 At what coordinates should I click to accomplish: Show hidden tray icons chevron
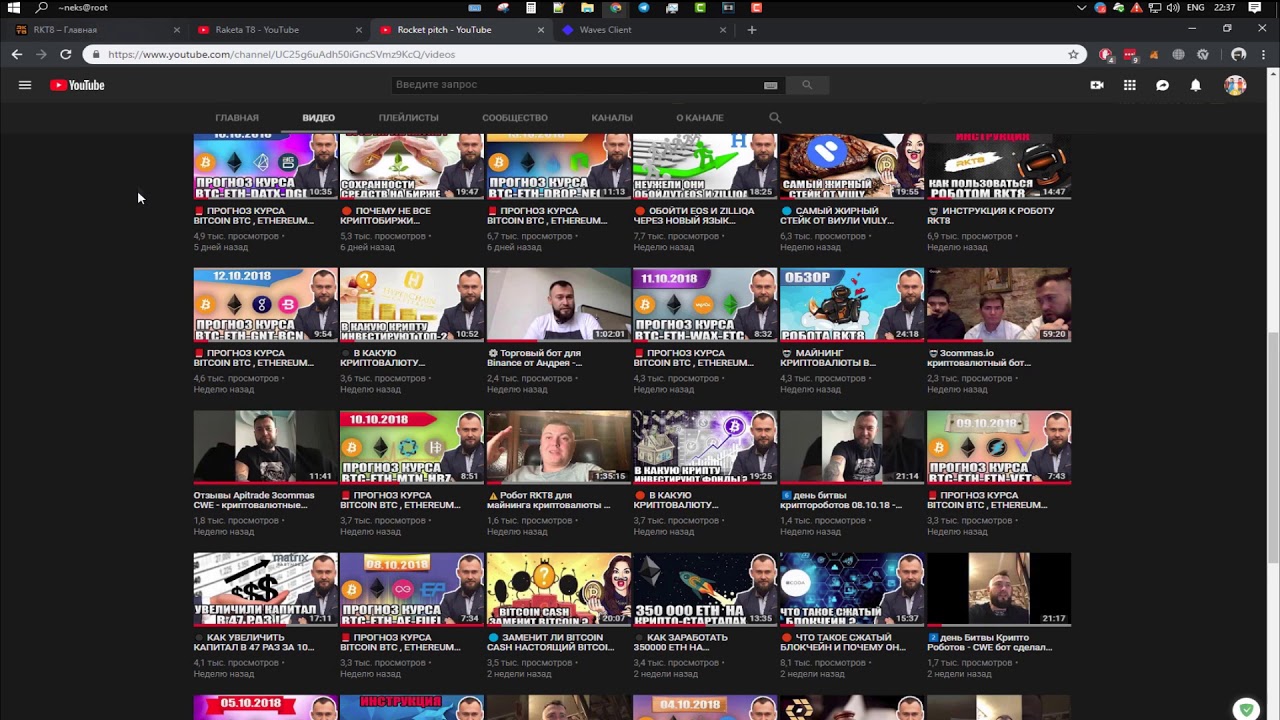1081,7
